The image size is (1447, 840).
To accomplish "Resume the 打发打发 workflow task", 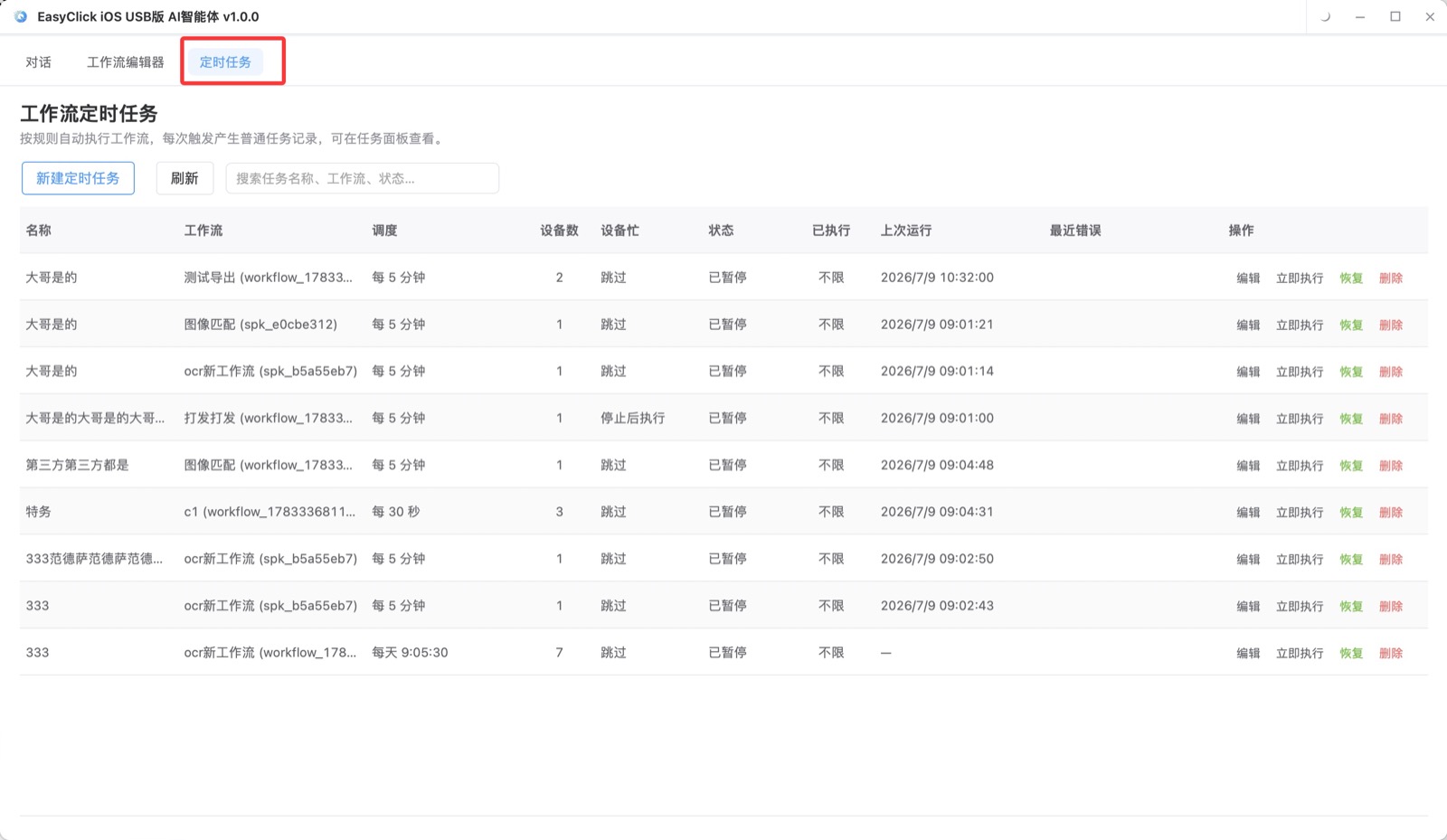I will (x=1351, y=419).
